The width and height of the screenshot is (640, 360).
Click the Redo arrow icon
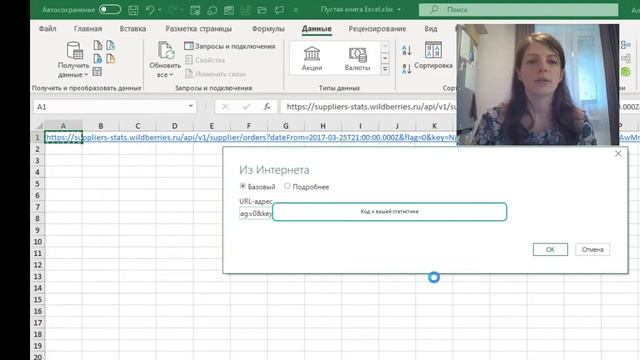click(x=173, y=10)
